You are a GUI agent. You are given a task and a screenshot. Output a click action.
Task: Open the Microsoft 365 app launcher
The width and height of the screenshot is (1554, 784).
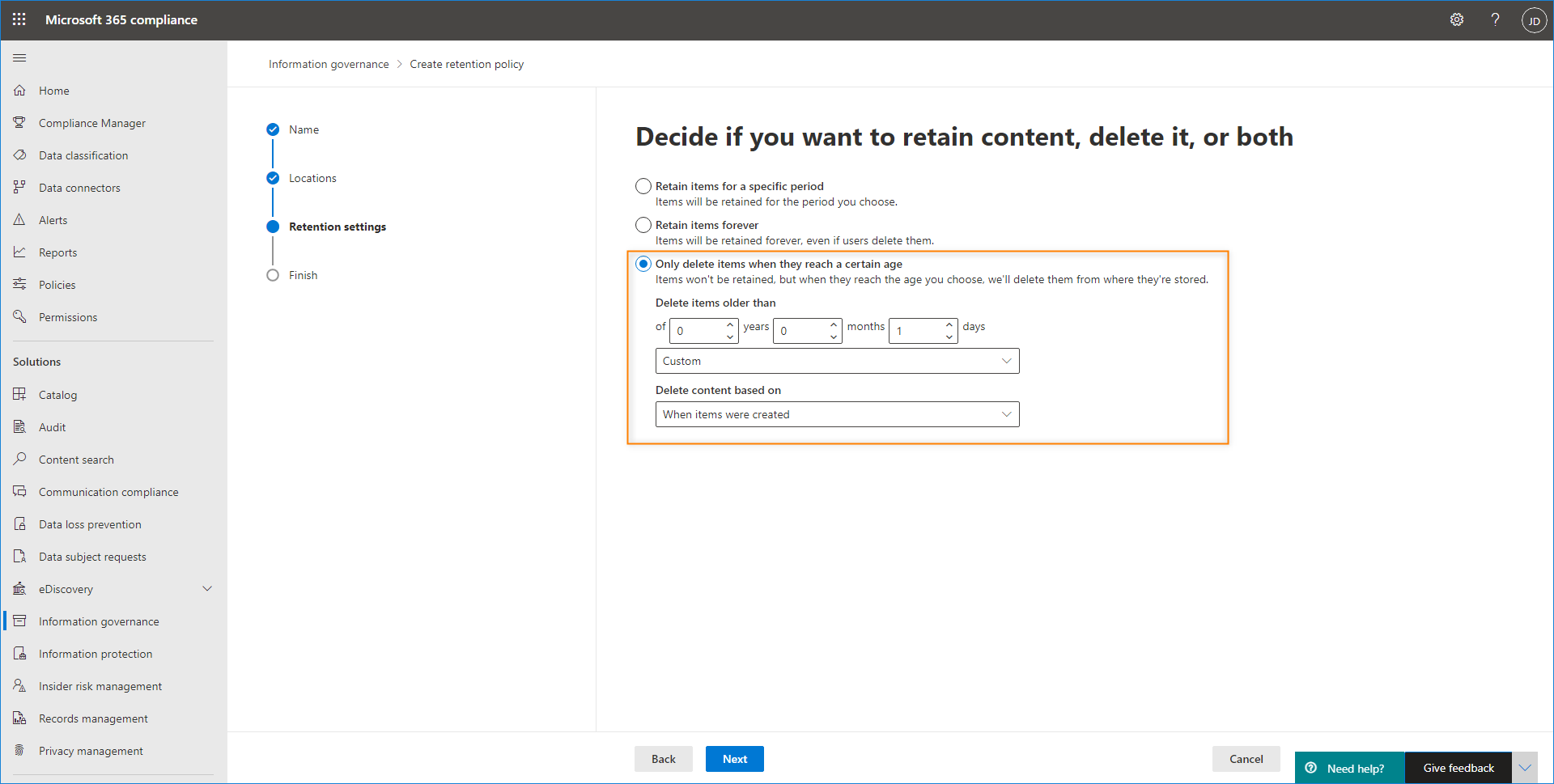click(19, 19)
